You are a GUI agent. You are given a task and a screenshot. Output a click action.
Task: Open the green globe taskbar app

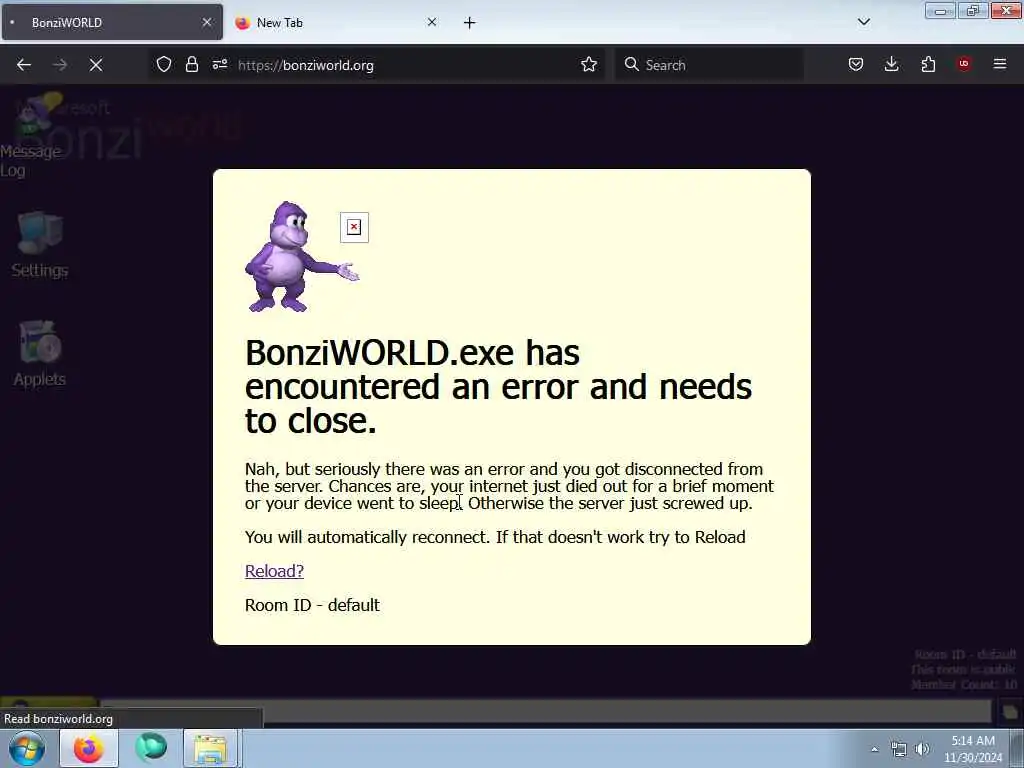click(x=151, y=748)
